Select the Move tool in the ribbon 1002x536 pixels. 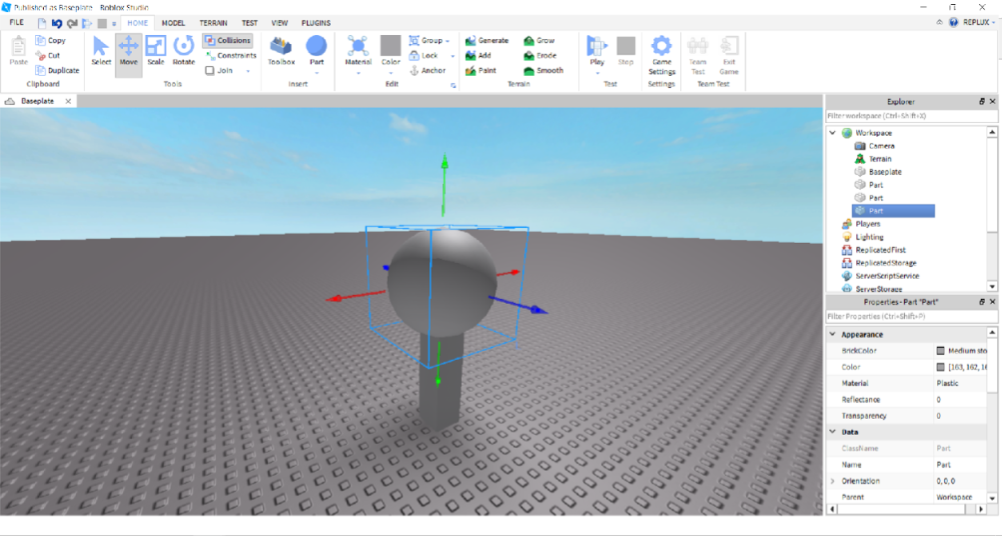pyautogui.click(x=128, y=51)
